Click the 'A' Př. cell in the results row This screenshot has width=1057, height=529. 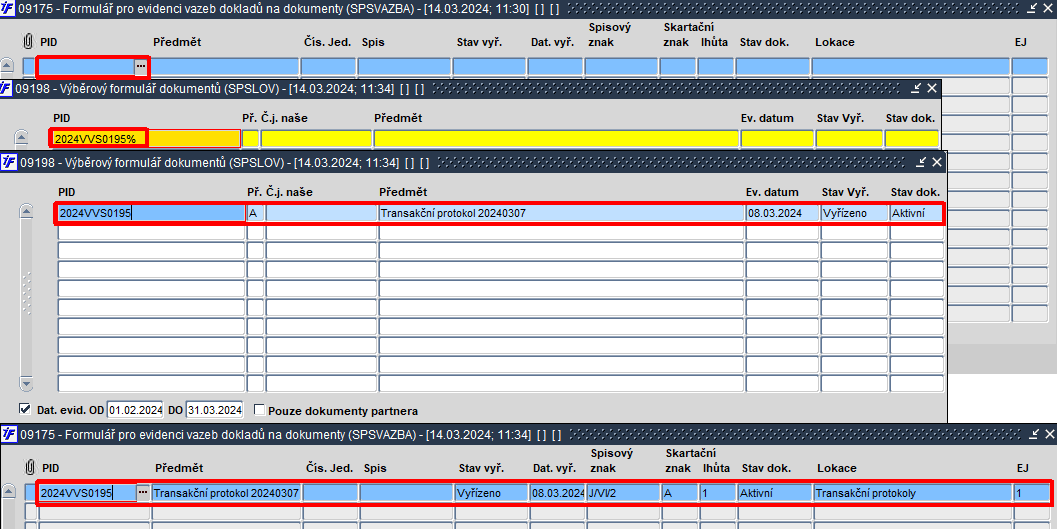tap(255, 213)
